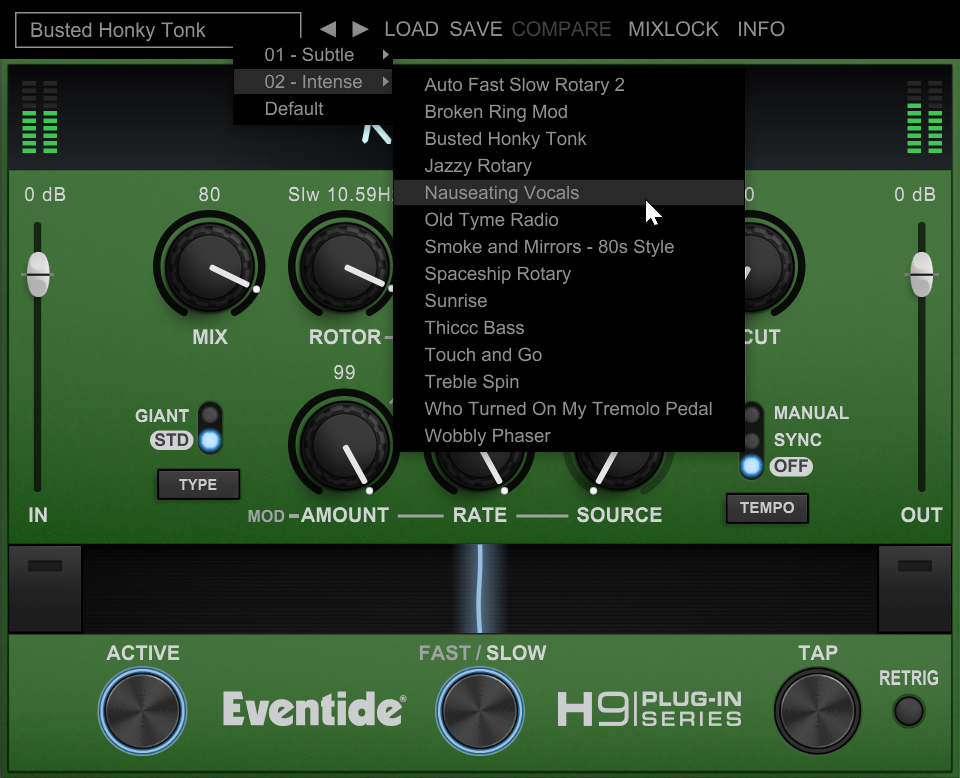960x778 pixels.
Task: Click the ACTIVE footswitch
Action: tap(143, 711)
